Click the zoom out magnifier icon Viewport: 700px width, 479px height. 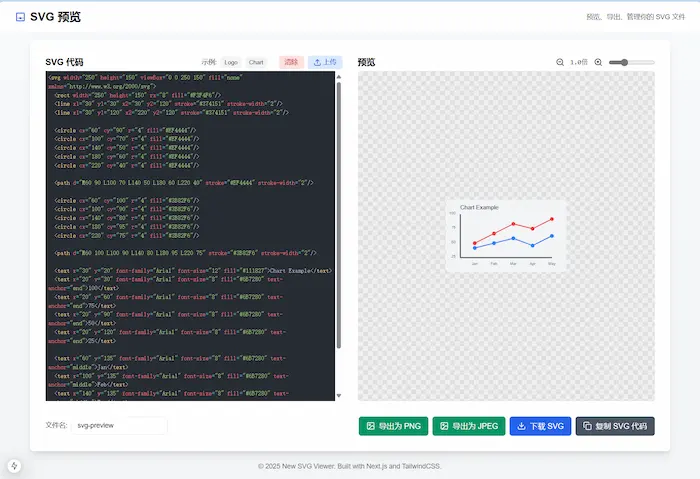click(x=560, y=62)
